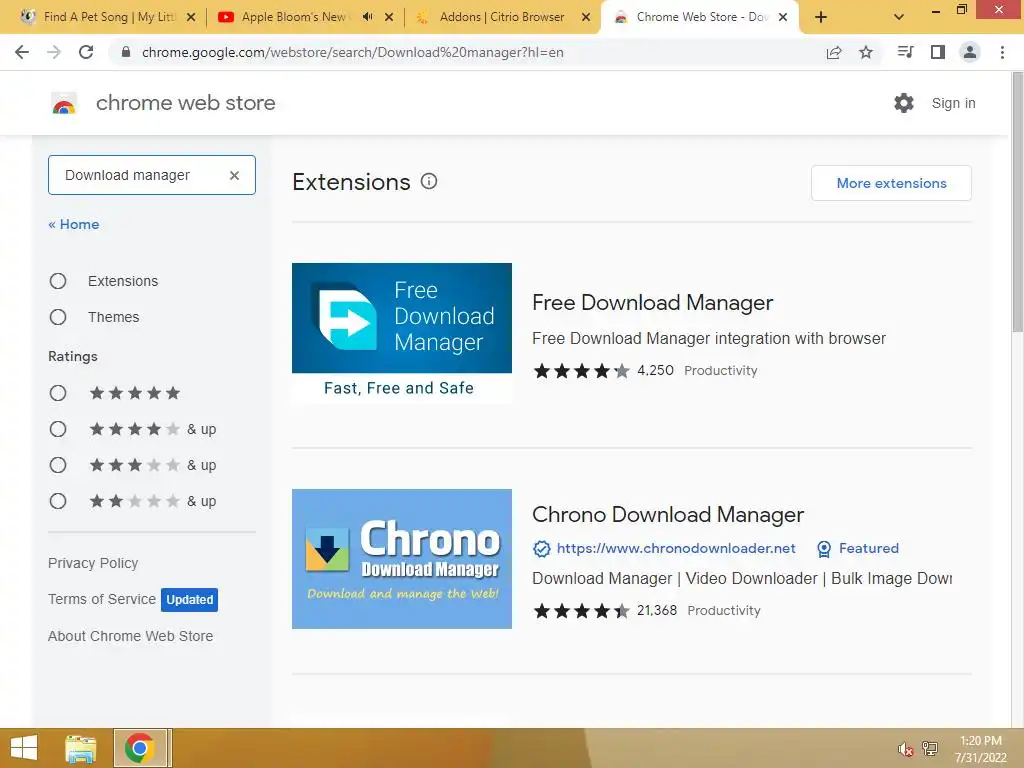
Task: Close the Addons Citrio Browser tab
Action: tap(586, 17)
